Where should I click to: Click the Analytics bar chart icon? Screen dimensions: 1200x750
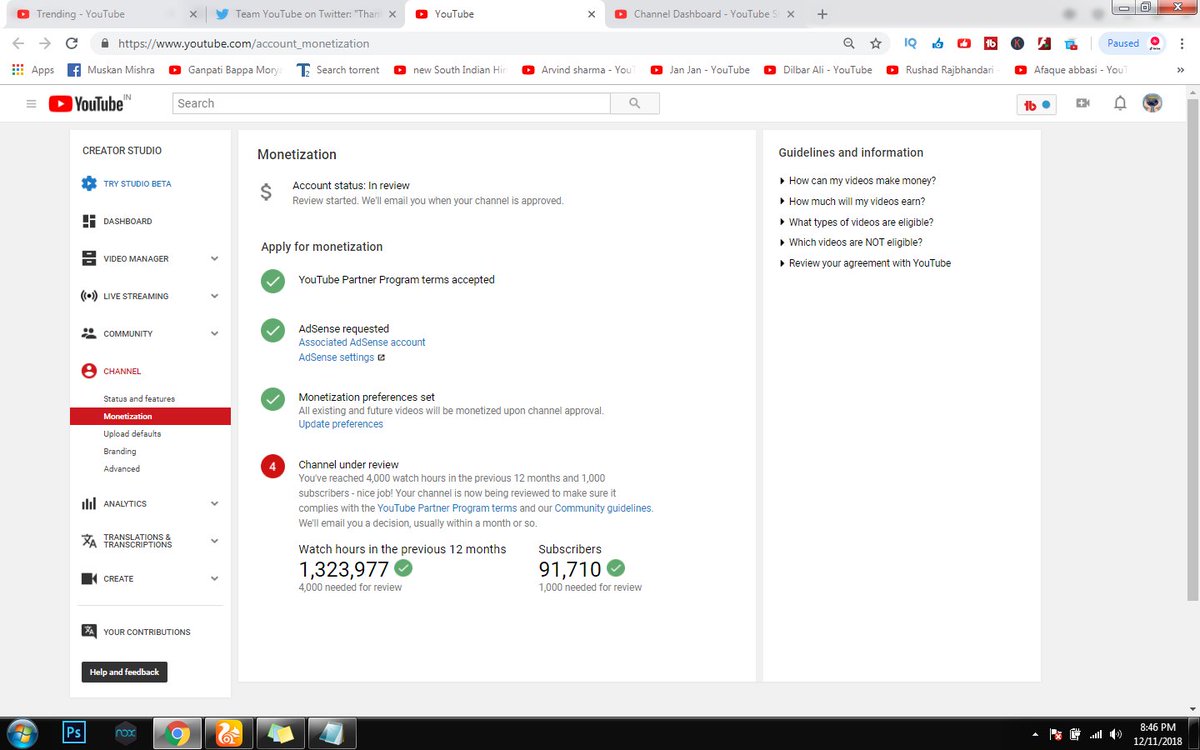(89, 504)
